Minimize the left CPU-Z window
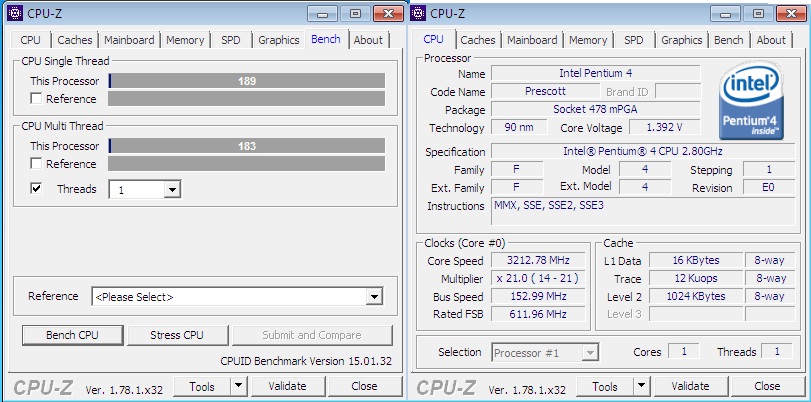 (x=322, y=14)
